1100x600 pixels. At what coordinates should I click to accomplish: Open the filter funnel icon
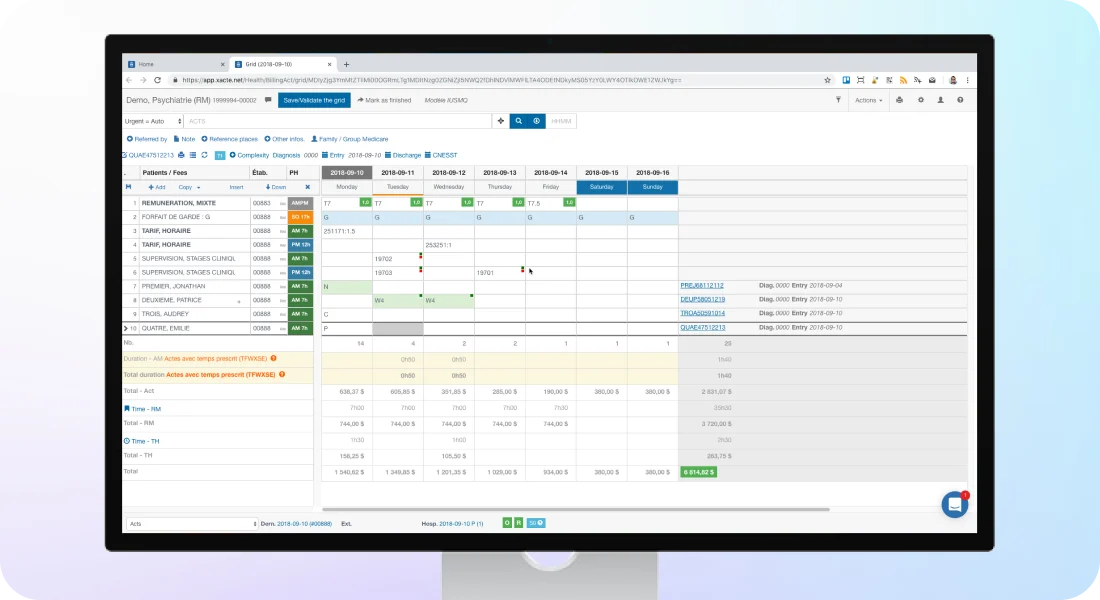point(838,100)
